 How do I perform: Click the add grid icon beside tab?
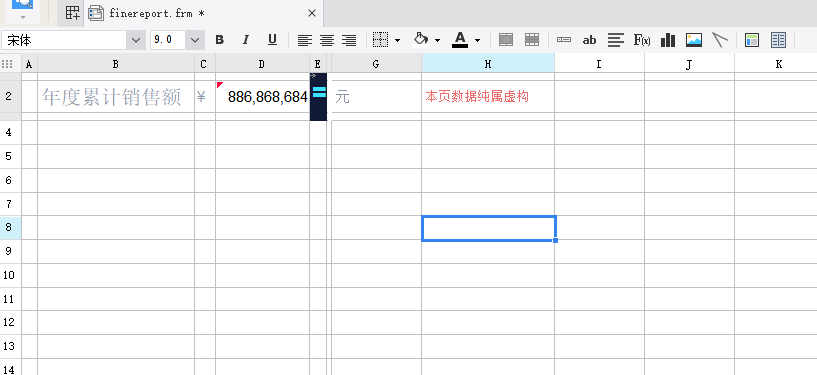tap(72, 13)
